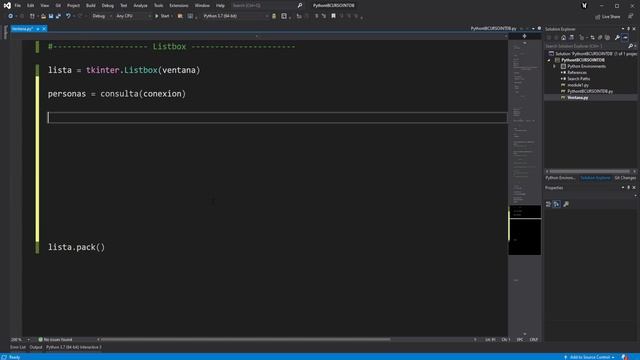Open the Project menu
The image size is (640, 360).
(73, 6)
